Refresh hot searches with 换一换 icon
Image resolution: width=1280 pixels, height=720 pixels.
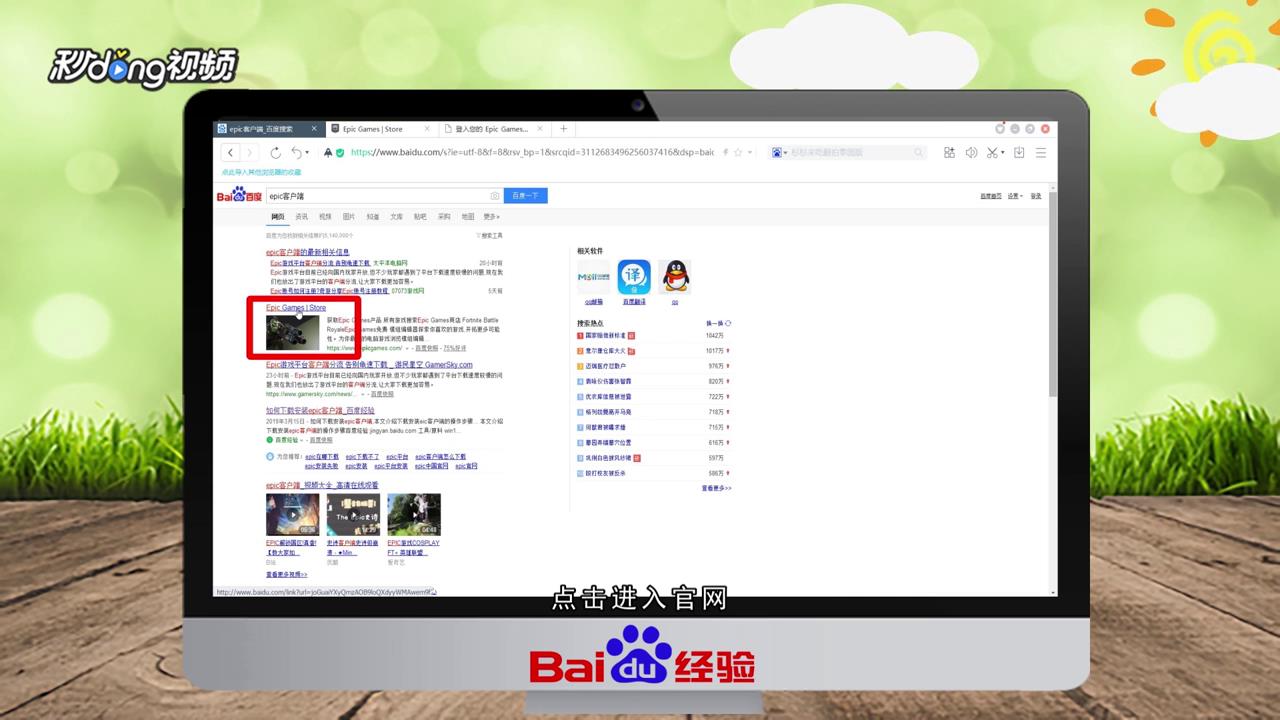click(728, 324)
